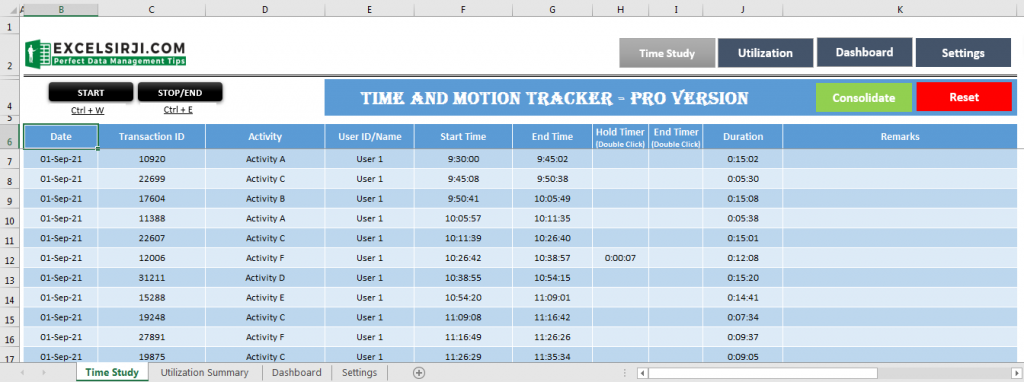Select the Hold Timer header cell
The width and height of the screenshot is (1024, 382).
click(620, 136)
